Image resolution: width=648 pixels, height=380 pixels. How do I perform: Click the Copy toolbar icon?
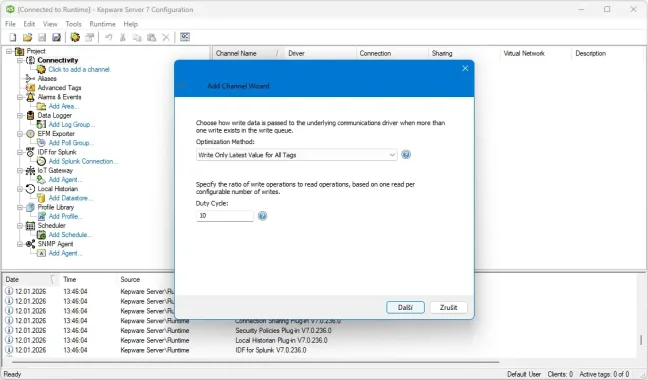point(137,38)
